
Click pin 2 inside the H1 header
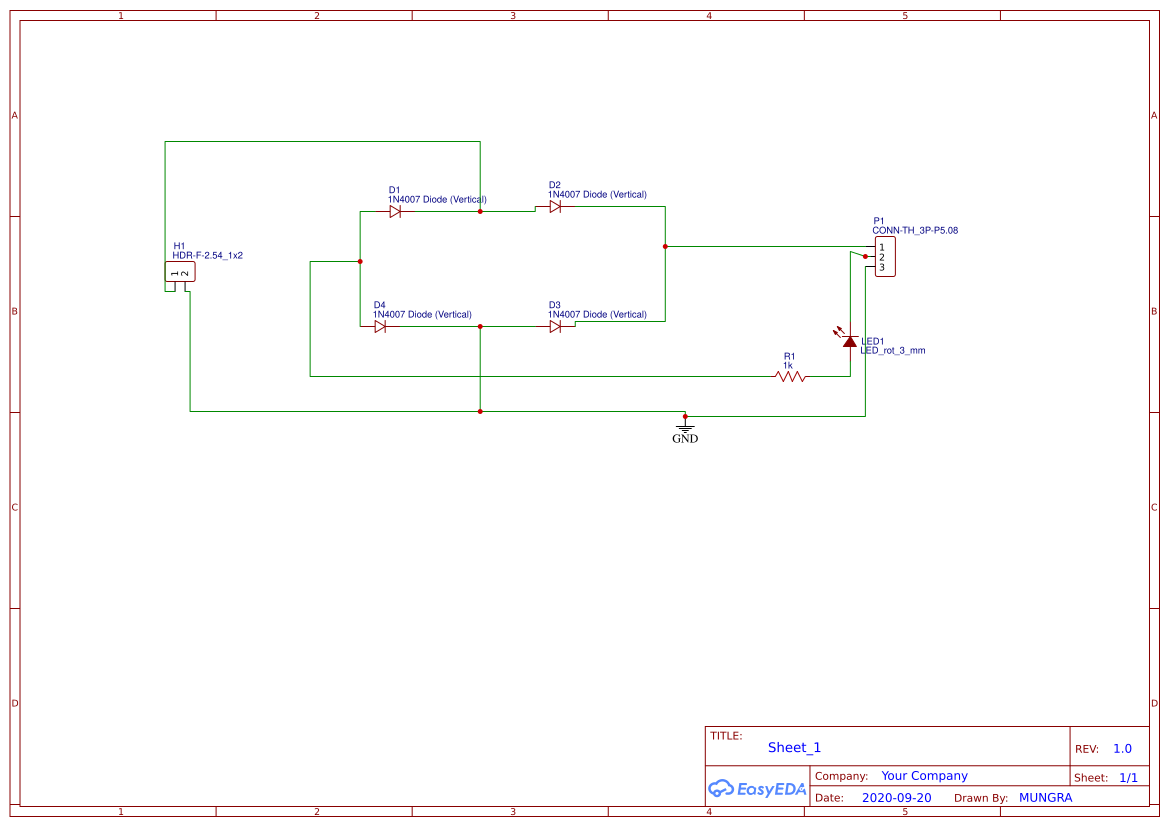pyautogui.click(x=185, y=274)
